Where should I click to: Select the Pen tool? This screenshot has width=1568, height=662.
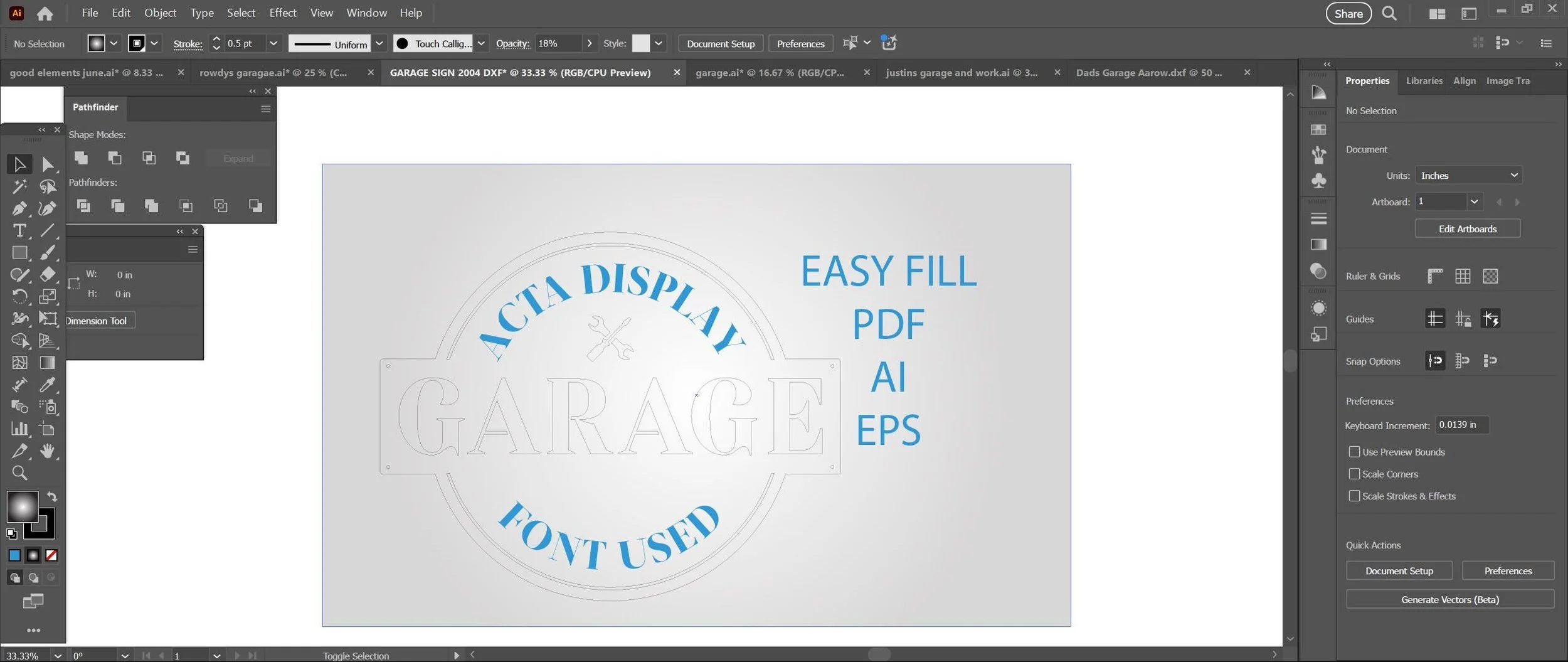click(x=19, y=208)
